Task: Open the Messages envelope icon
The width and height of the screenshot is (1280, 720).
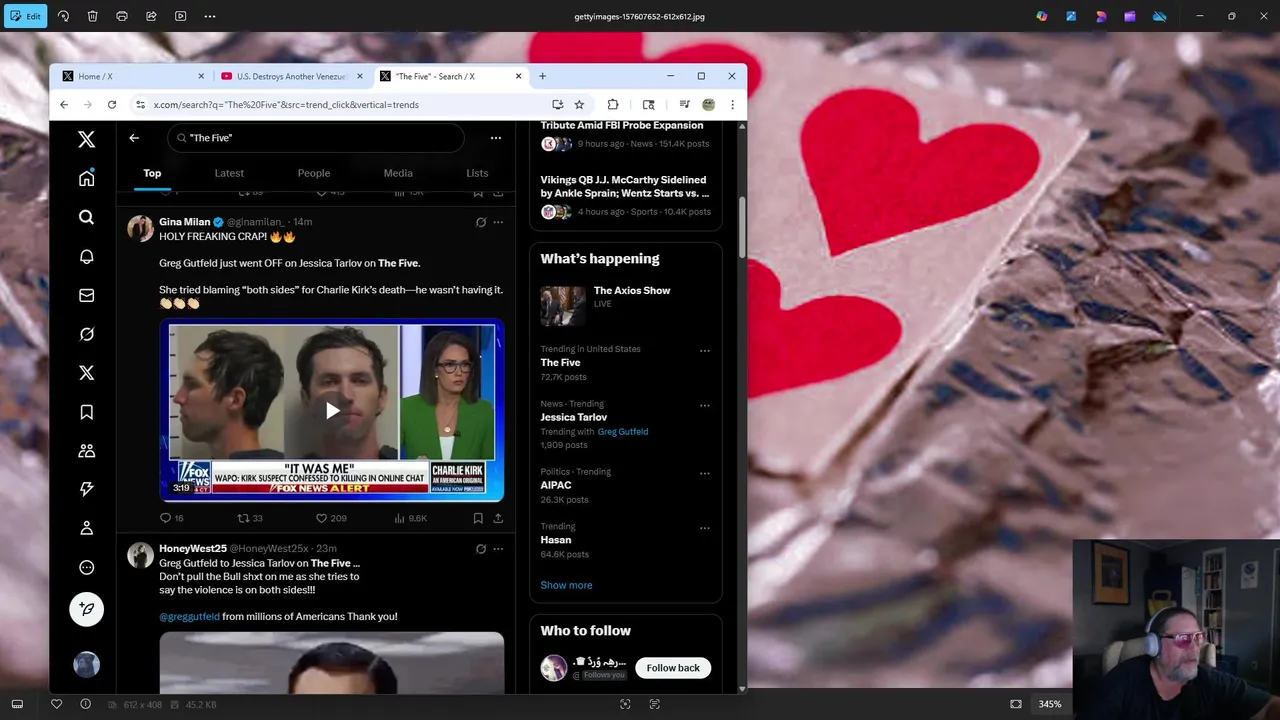Action: (87, 295)
